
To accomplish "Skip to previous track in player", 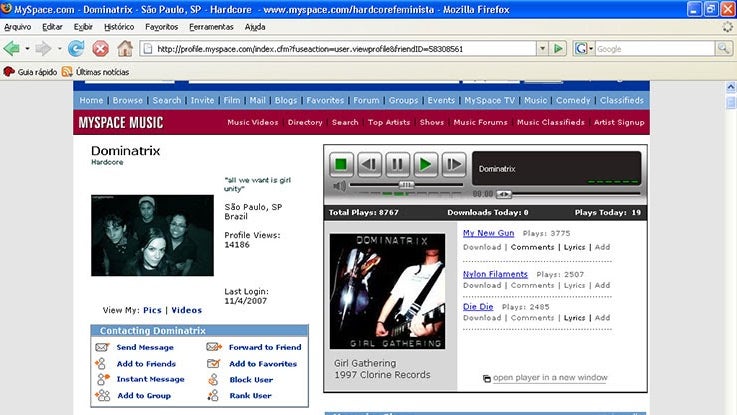I will click(369, 164).
